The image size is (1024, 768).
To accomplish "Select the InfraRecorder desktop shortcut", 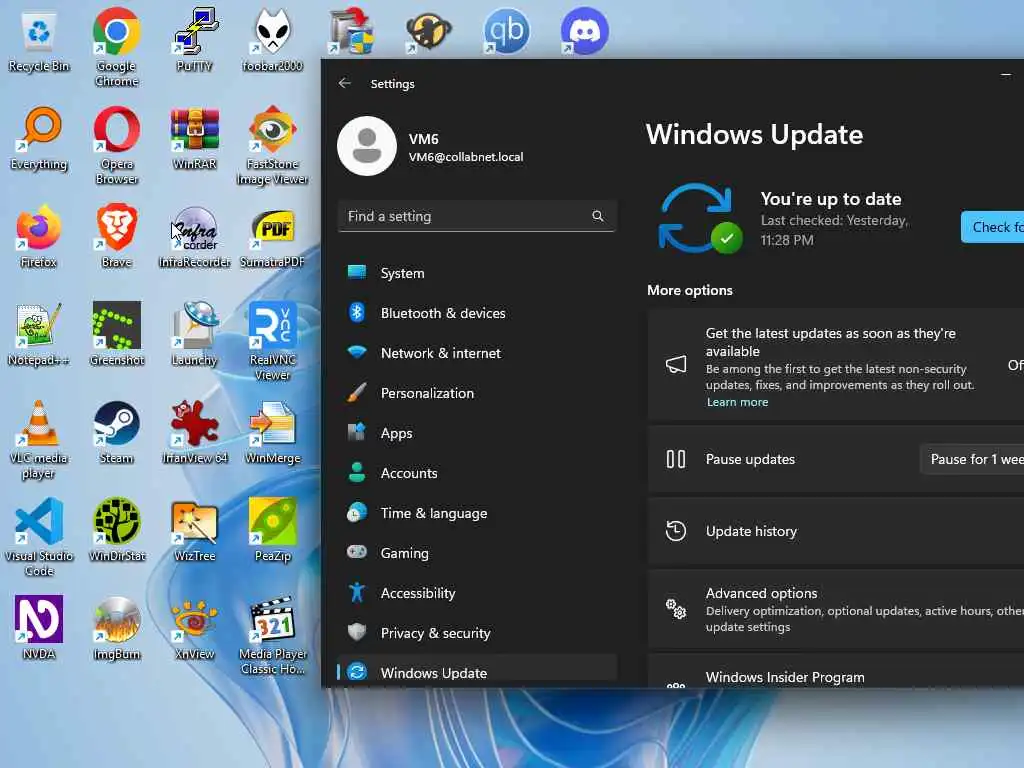I will point(194,237).
